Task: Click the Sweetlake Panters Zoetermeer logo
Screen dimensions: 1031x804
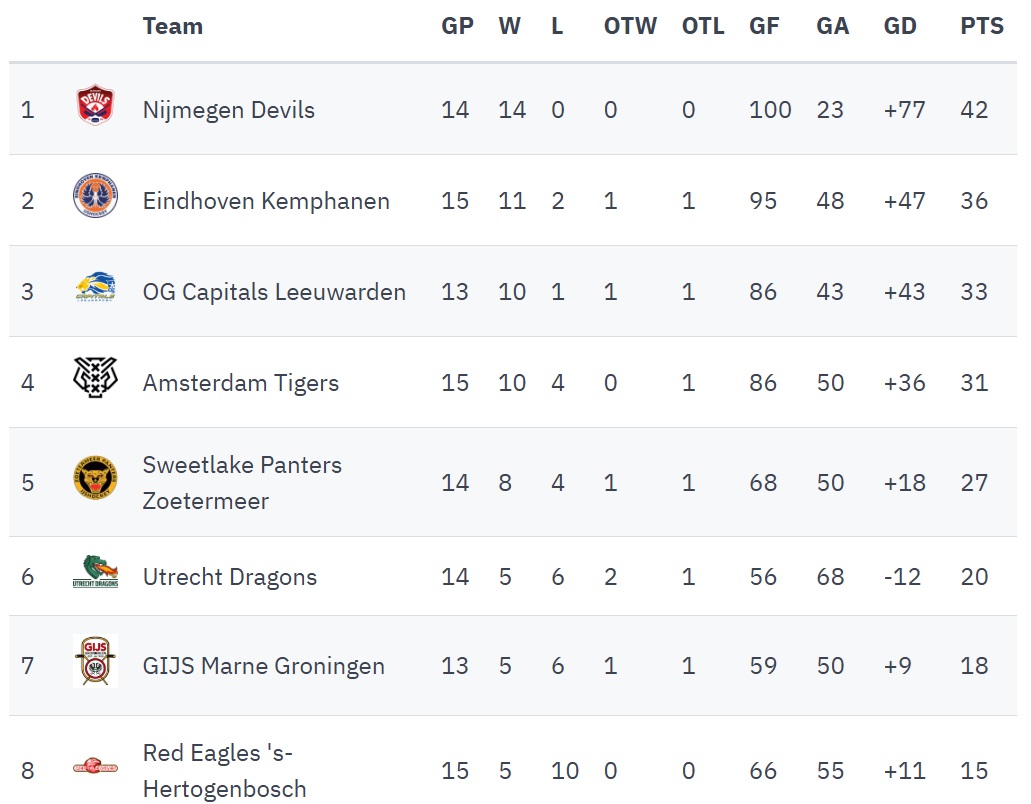Action: click(x=95, y=478)
